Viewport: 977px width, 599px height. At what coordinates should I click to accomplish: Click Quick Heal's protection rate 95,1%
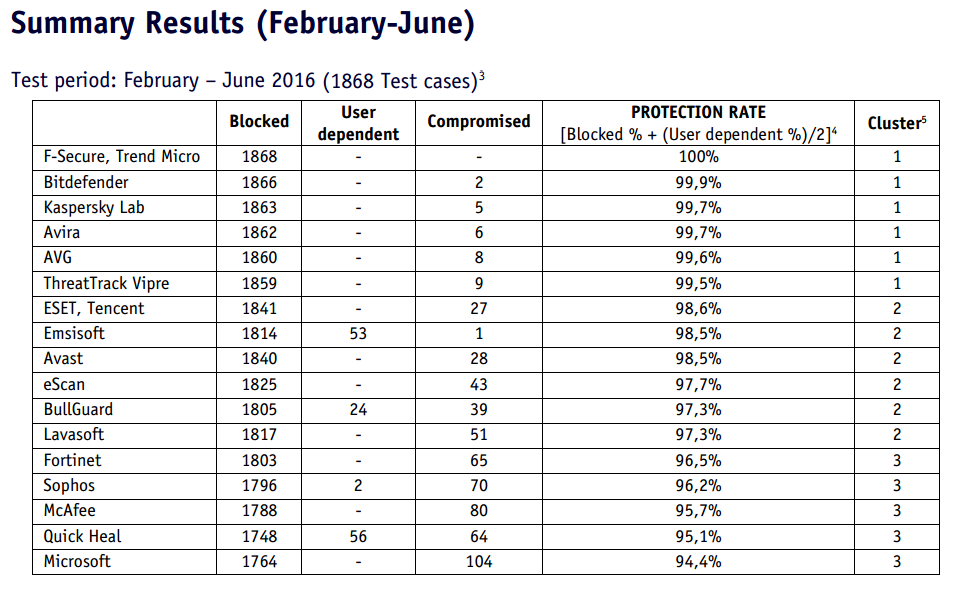pyautogui.click(x=698, y=536)
